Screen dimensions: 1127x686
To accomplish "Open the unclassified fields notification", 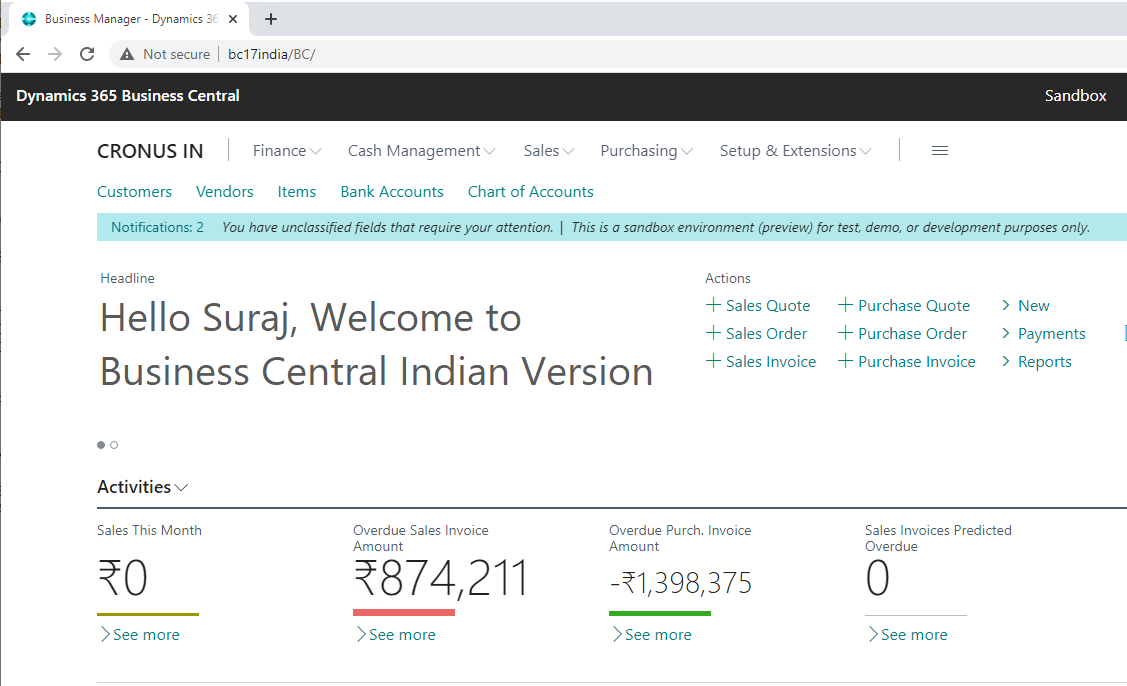I will pos(387,227).
